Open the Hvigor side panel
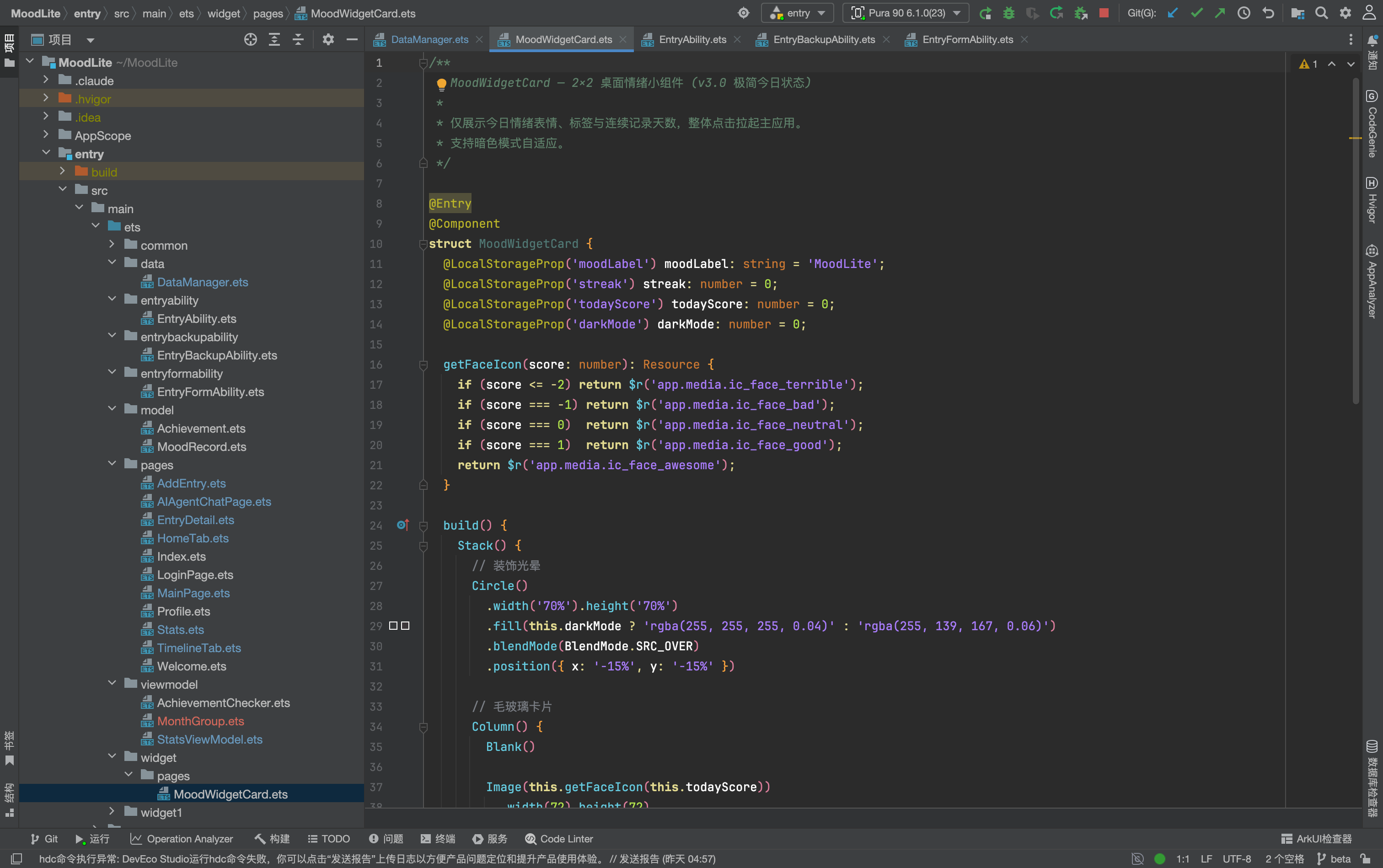The image size is (1383, 868). pos(1372,200)
